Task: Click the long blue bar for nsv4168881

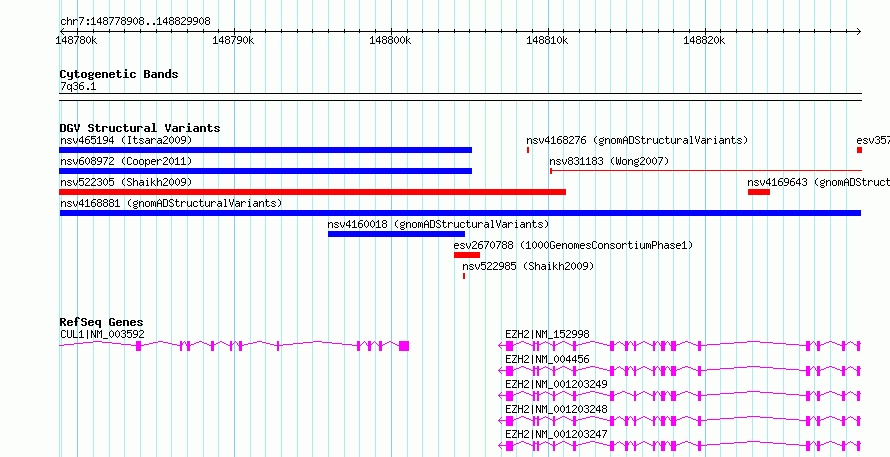Action: click(x=460, y=213)
